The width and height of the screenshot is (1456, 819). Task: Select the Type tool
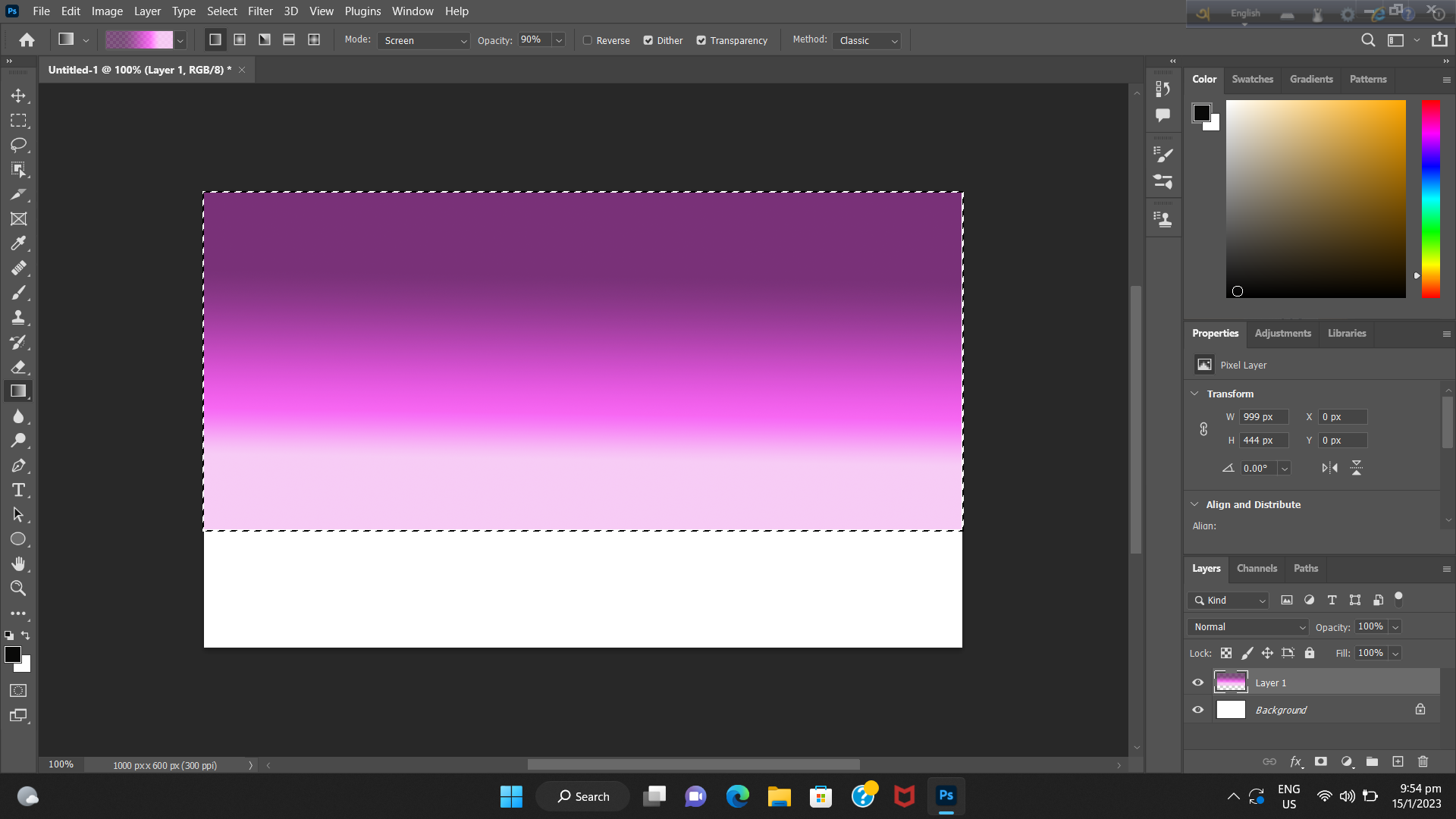coord(19,490)
